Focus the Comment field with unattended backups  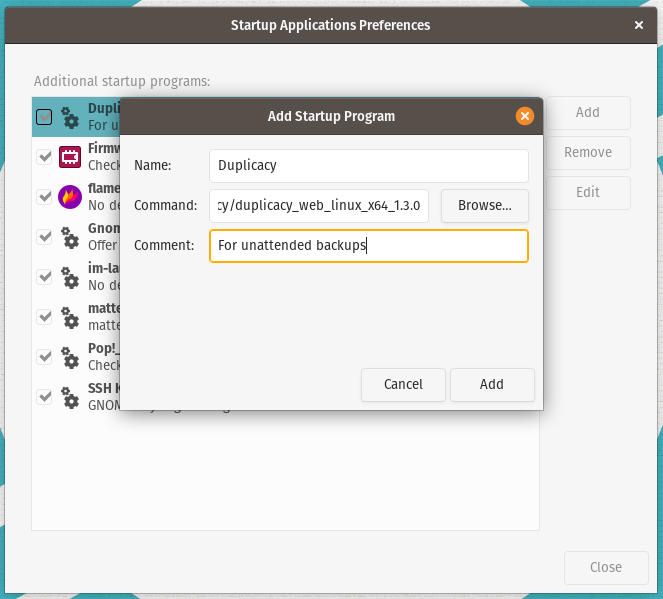point(369,246)
